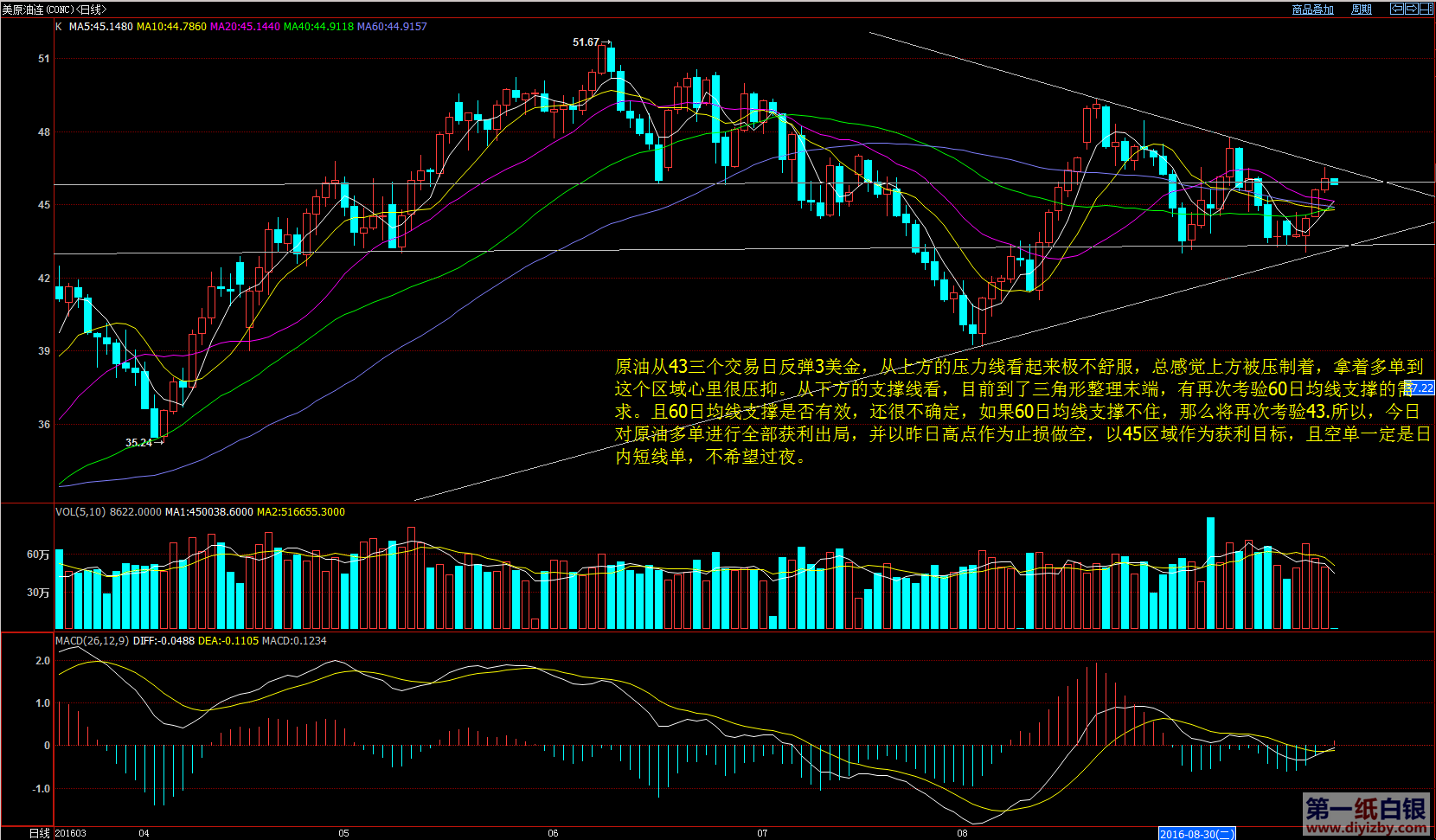The width and height of the screenshot is (1436, 840).
Task: Click the MA20 magenta indicator label
Action: pyautogui.click(x=245, y=27)
